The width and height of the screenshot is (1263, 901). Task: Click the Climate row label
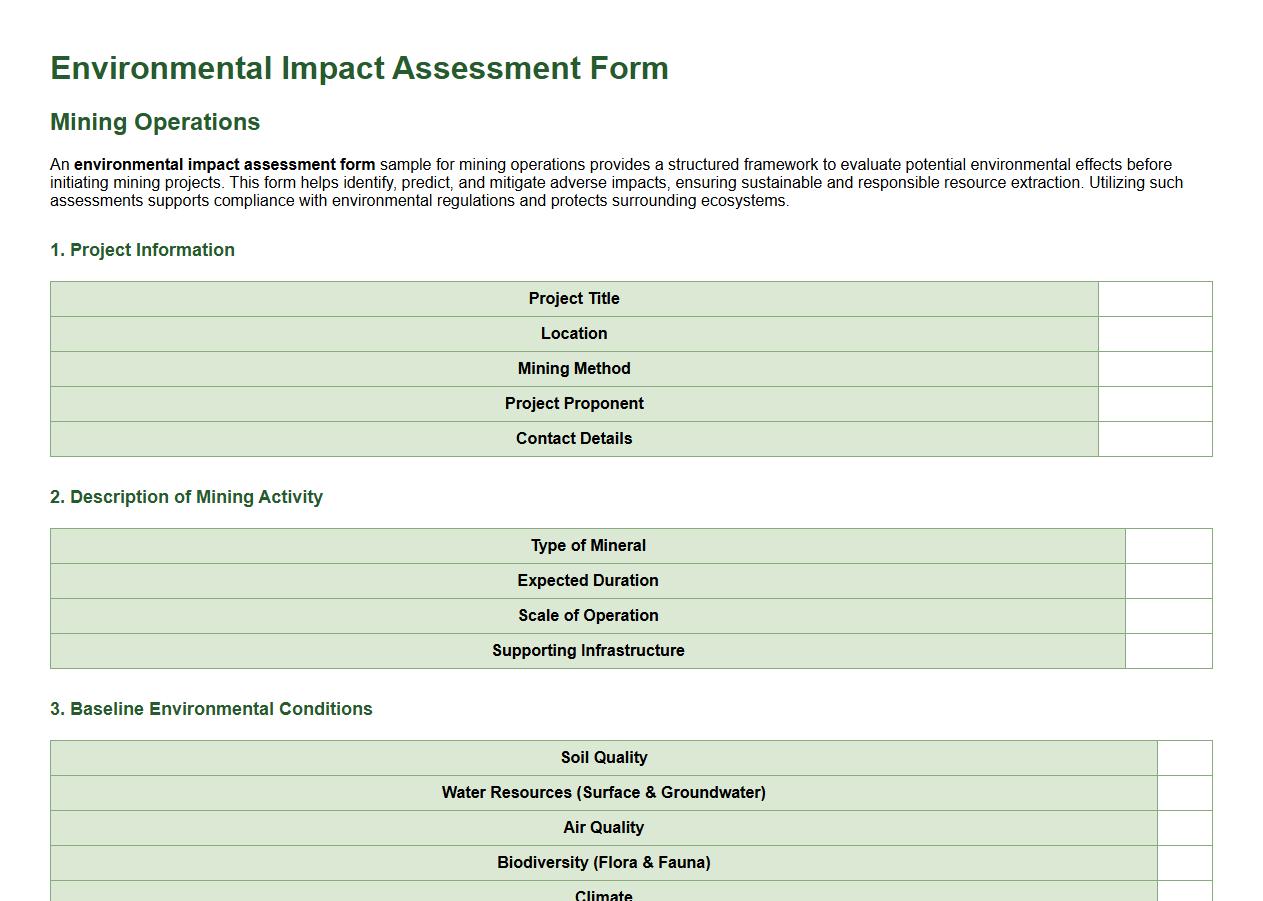603,893
